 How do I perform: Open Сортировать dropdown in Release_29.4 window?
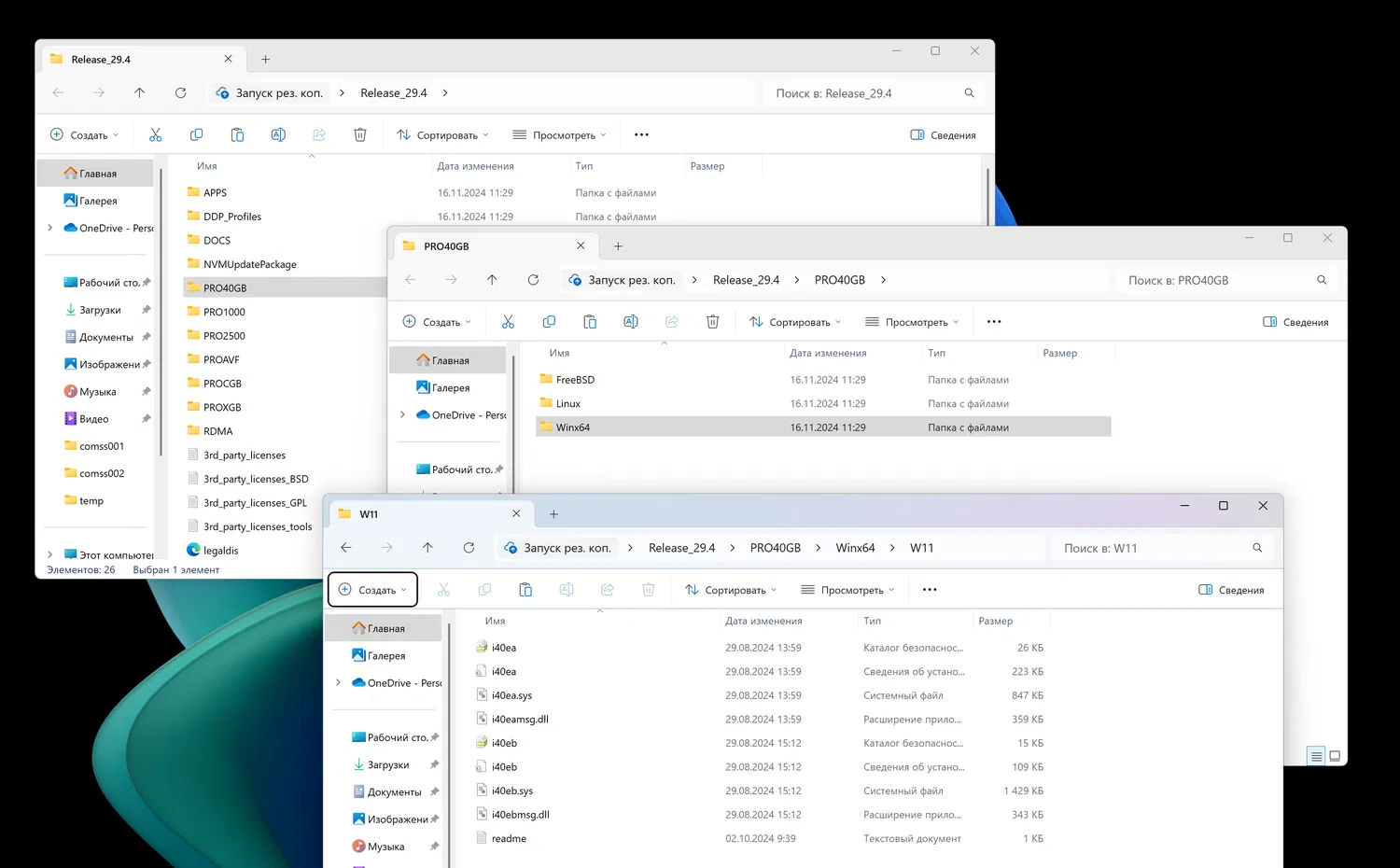pyautogui.click(x=442, y=134)
